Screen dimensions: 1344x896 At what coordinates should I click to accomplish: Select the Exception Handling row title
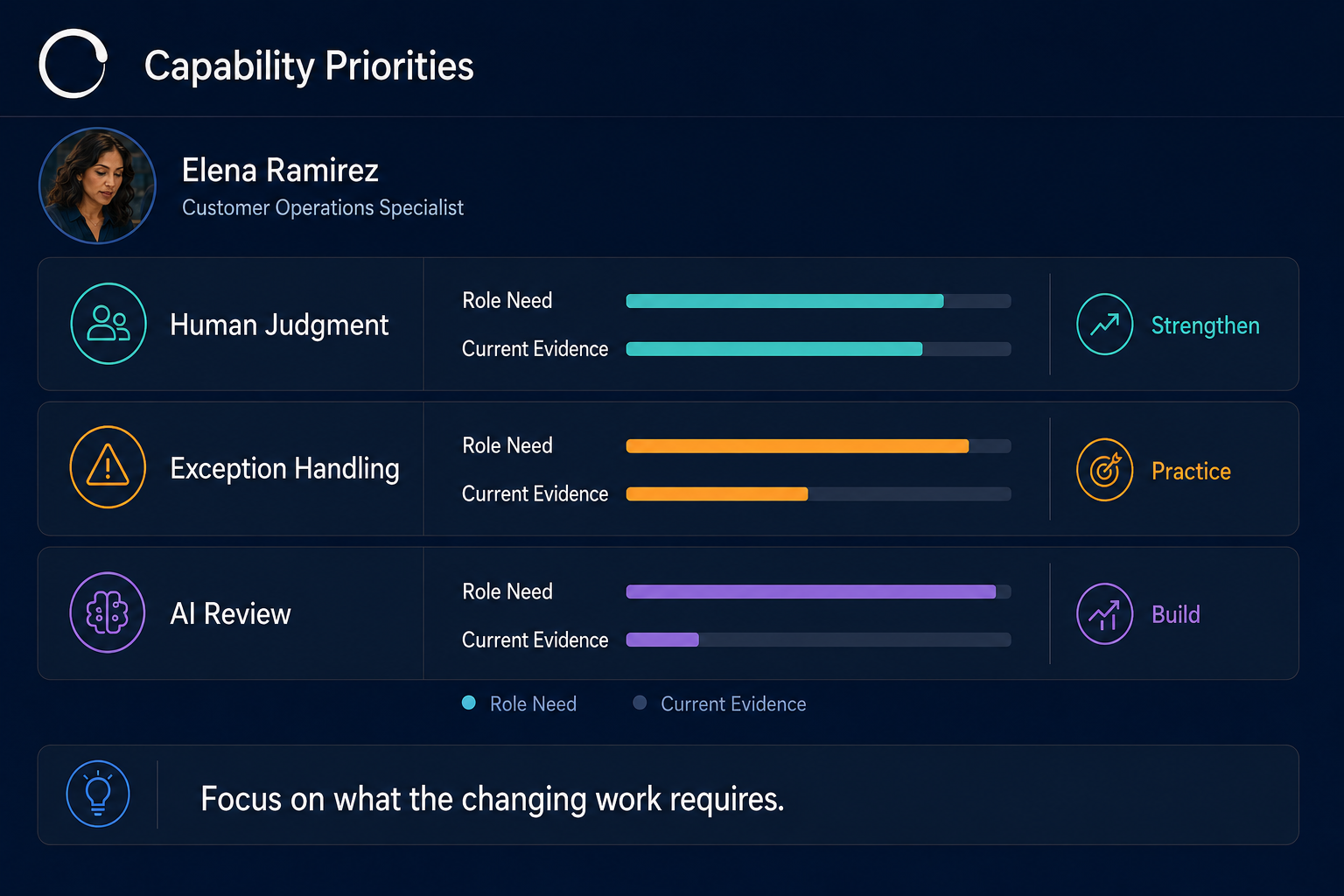(x=284, y=469)
